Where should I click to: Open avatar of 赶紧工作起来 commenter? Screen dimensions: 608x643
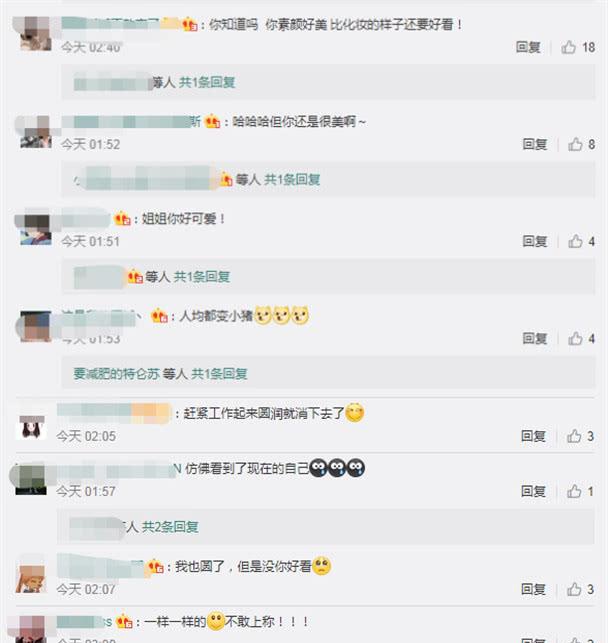pos(32,427)
